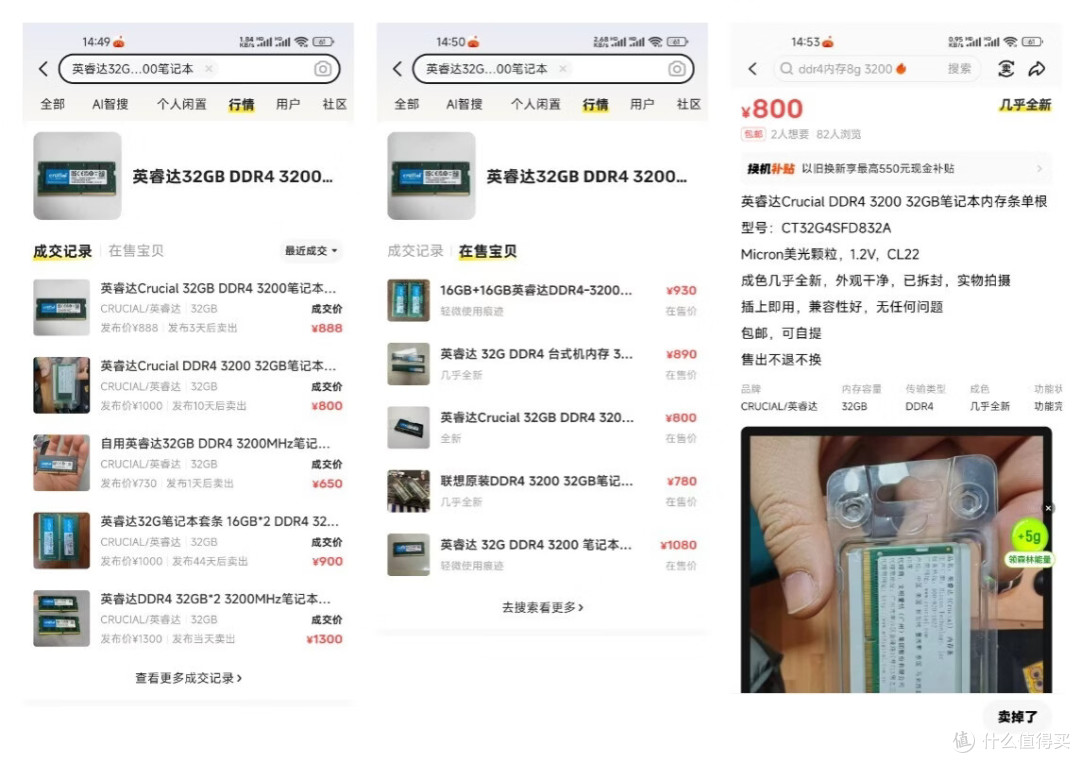Open listing thumbnail priced ¥930
The width and height of the screenshot is (1080, 763).
click(408, 300)
